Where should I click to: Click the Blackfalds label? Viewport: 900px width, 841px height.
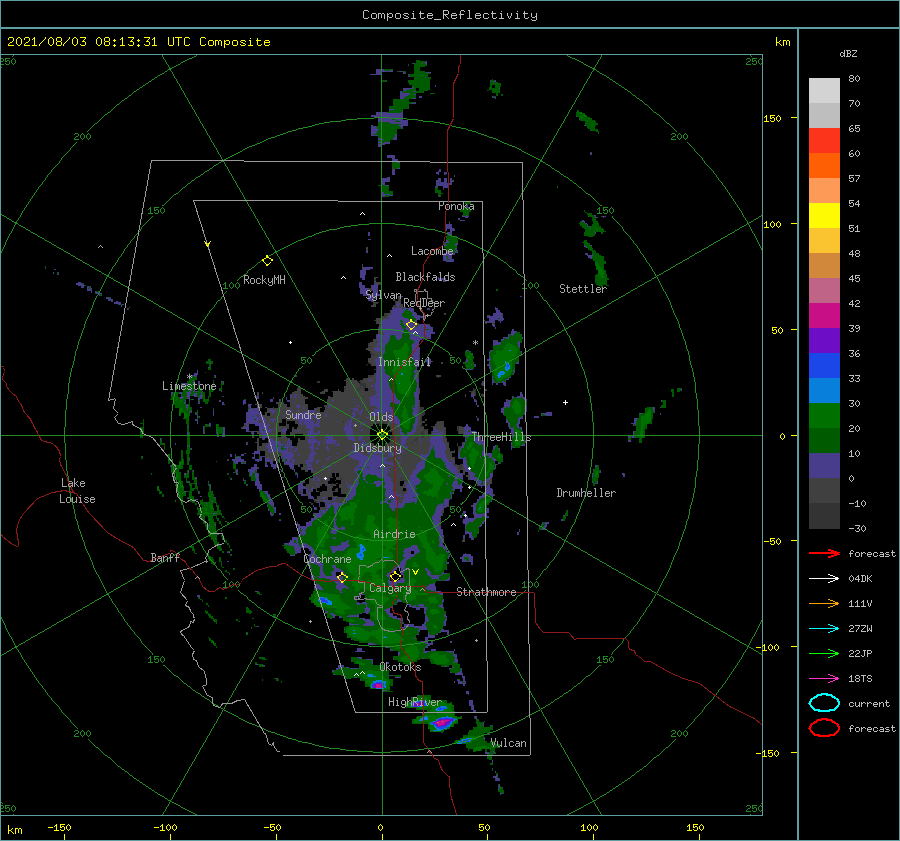pos(425,277)
